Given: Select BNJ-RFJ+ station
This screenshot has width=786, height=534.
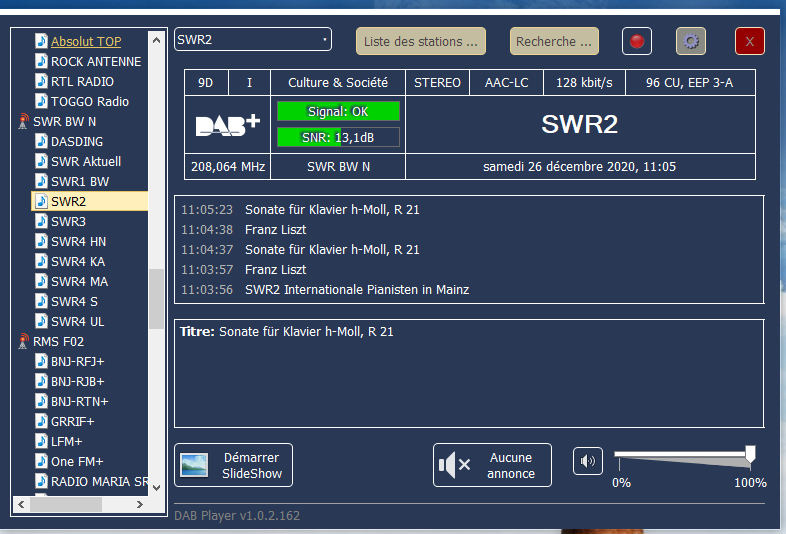Looking at the screenshot, I should [x=77, y=362].
